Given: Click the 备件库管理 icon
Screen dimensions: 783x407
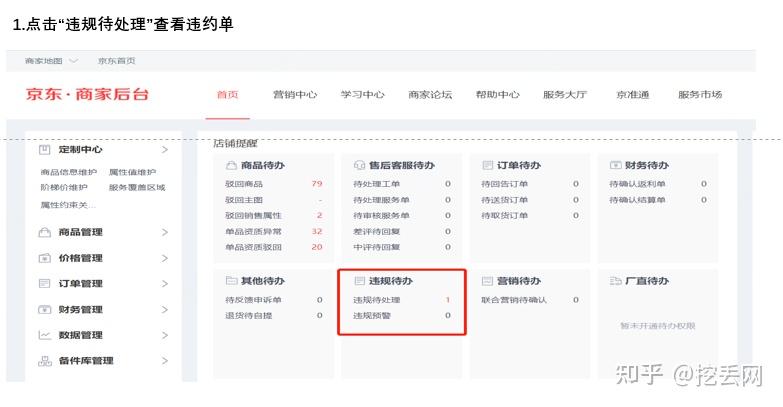Looking at the screenshot, I should pos(44,361).
